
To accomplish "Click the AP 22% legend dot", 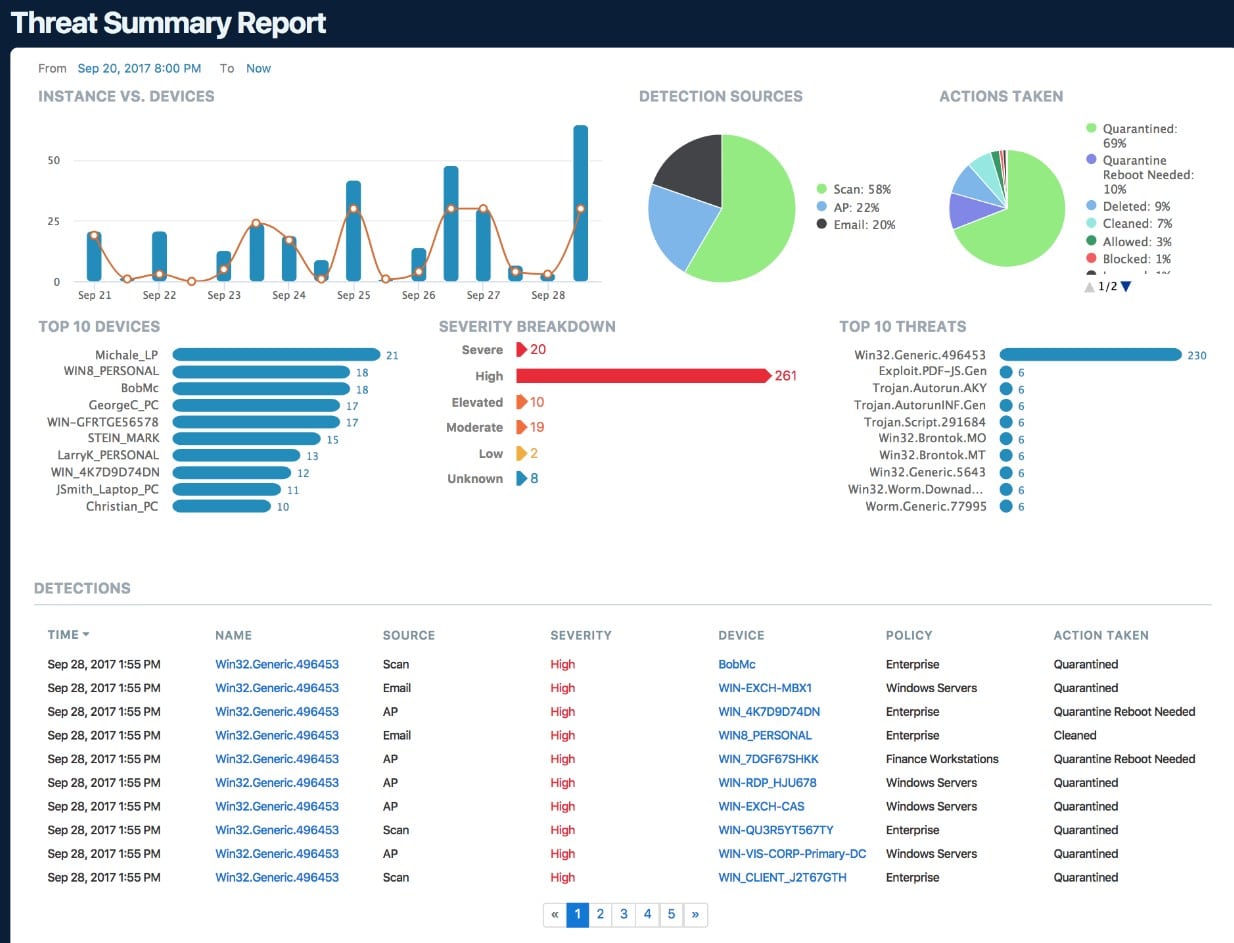I will click(822, 207).
